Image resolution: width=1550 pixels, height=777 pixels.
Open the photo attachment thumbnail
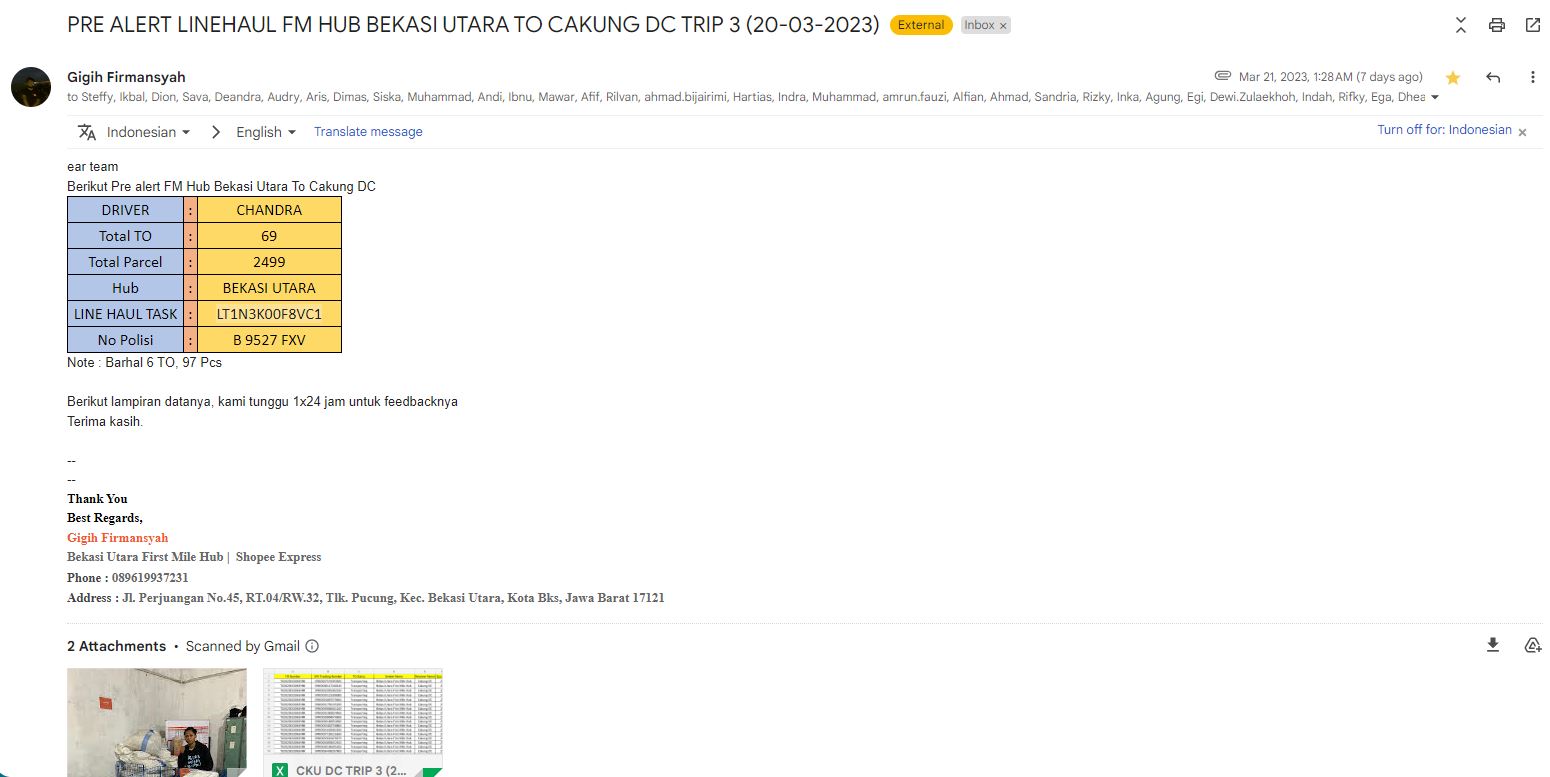pyautogui.click(x=156, y=722)
